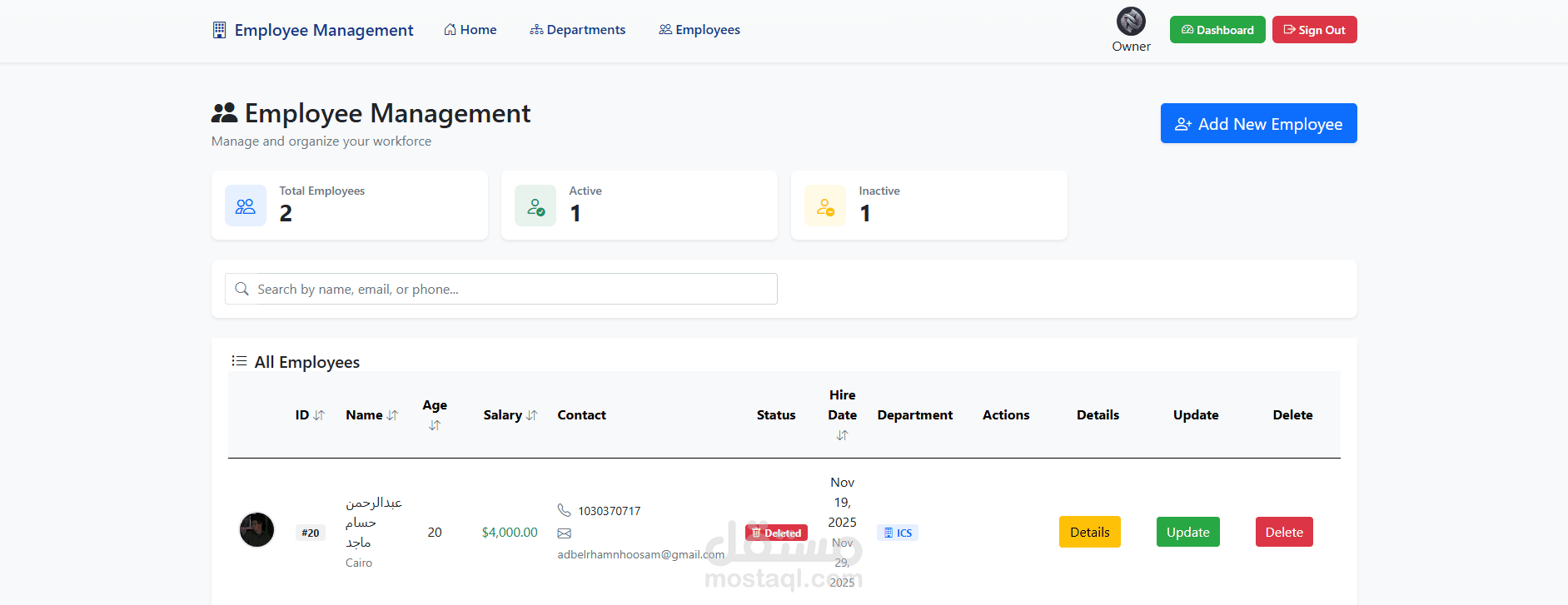Click the phone icon next to 1030370717

click(565, 510)
